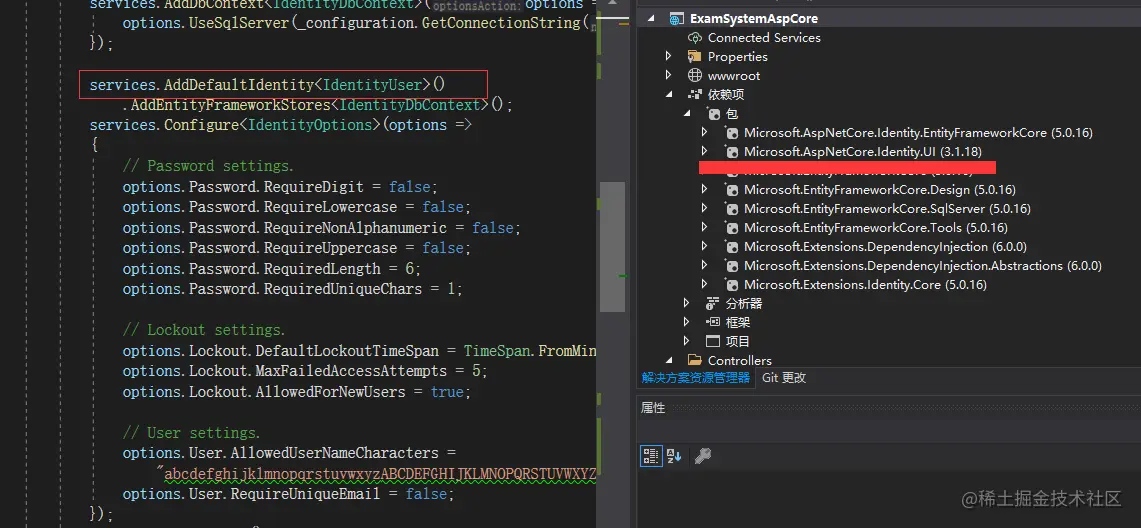Click the Controllers folder icon
1141x528 pixels.
coord(695,360)
